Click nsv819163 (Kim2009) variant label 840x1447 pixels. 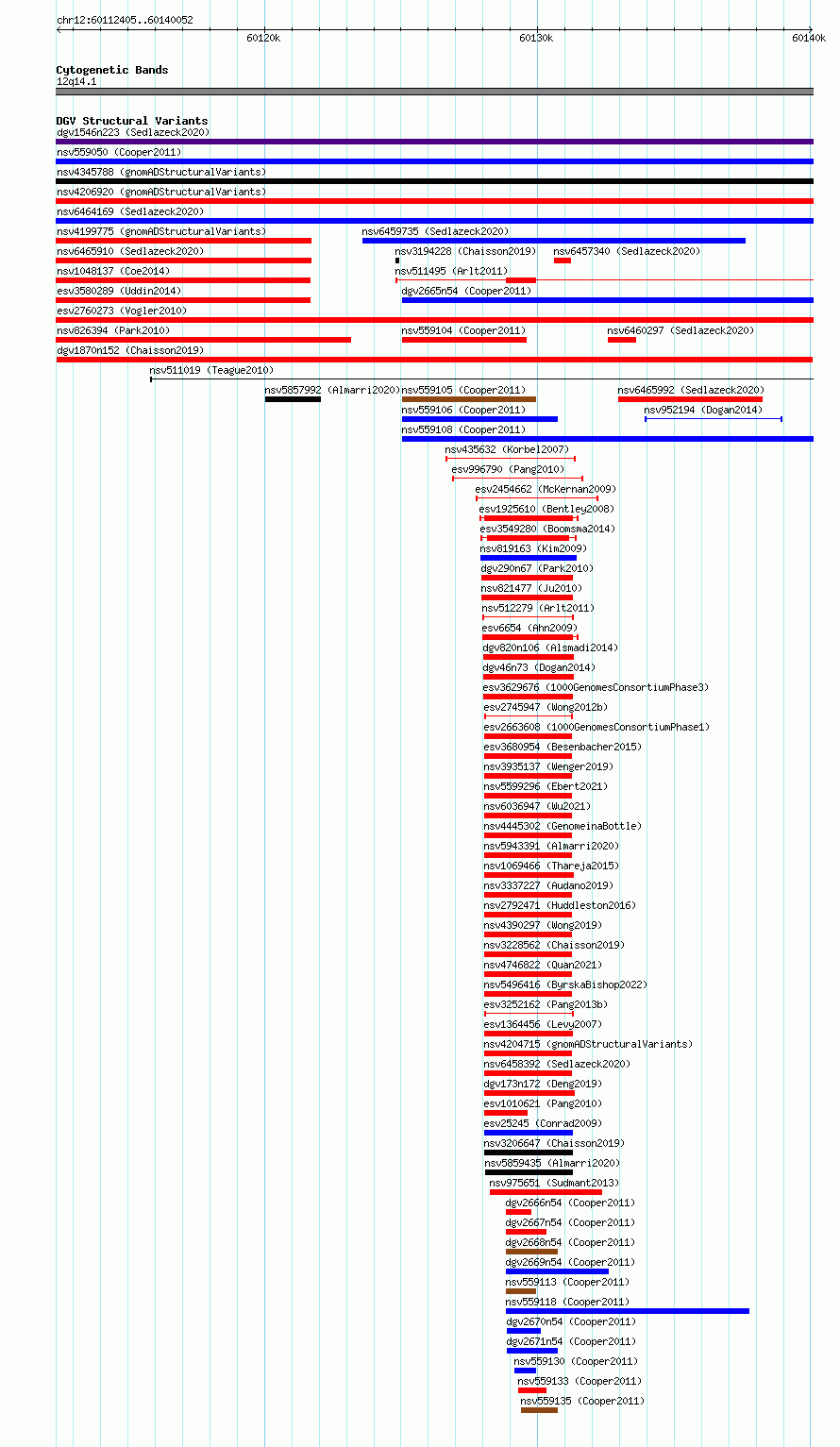tap(533, 548)
